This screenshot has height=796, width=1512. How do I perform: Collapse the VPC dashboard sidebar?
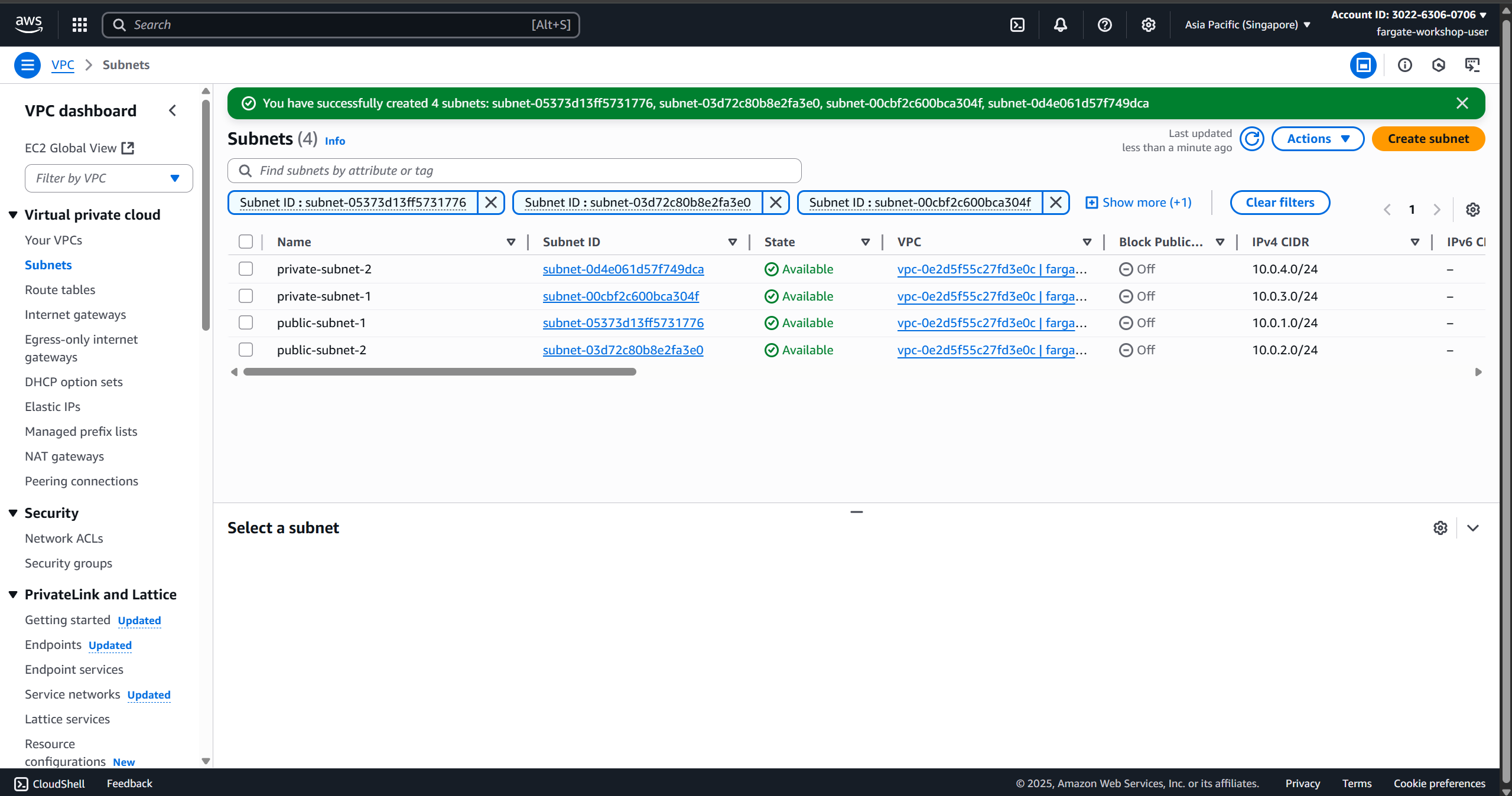coord(173,110)
